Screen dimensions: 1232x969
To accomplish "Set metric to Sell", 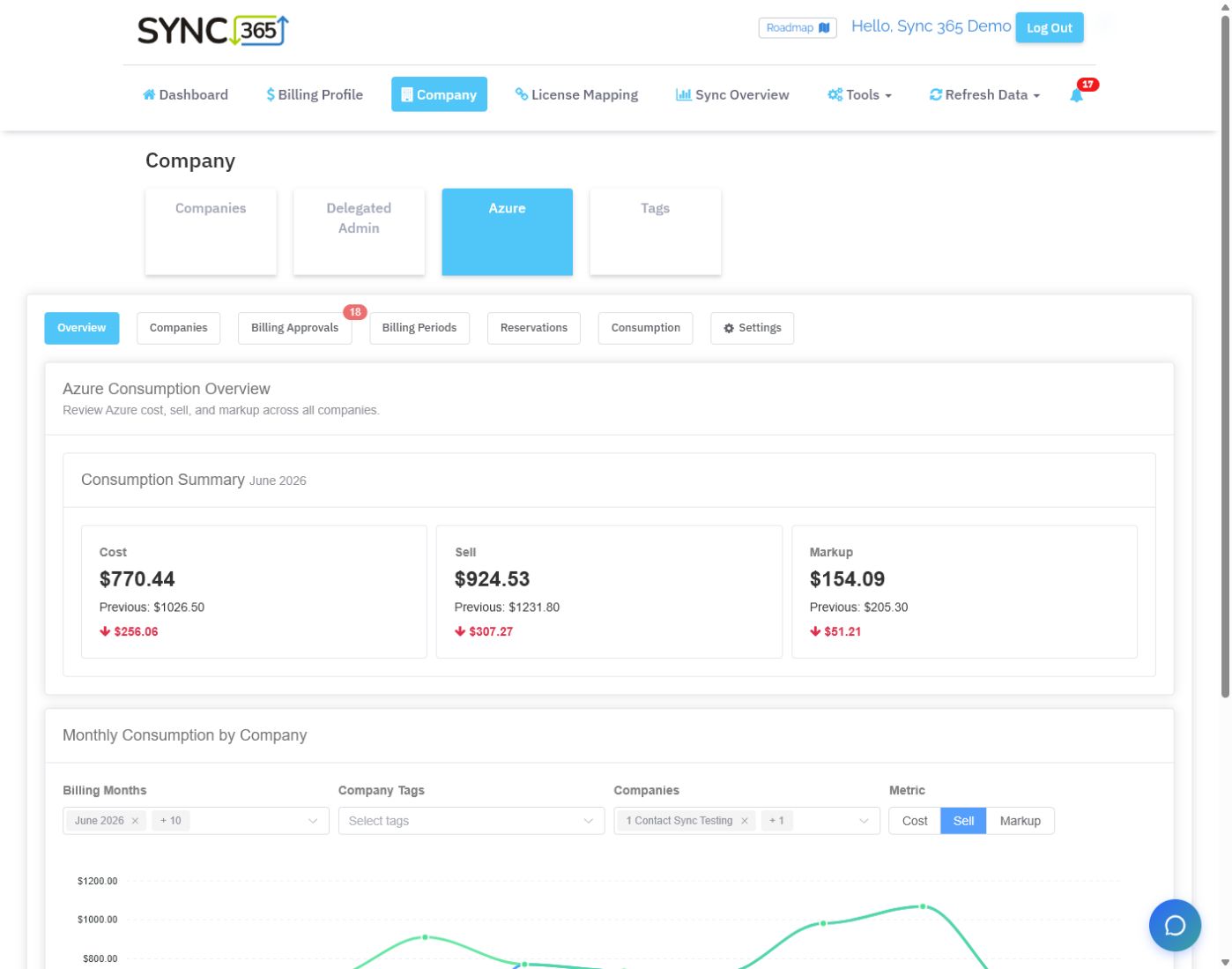I will pos(963,821).
